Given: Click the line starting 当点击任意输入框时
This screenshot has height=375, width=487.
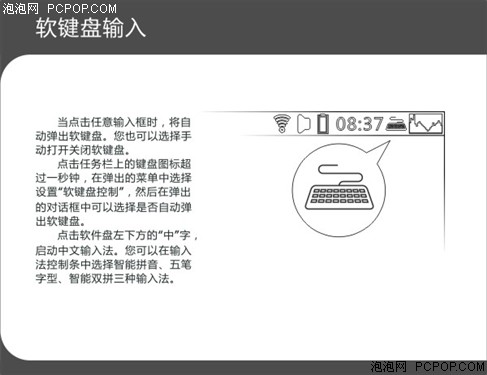Looking at the screenshot, I should pyautogui.click(x=124, y=122).
